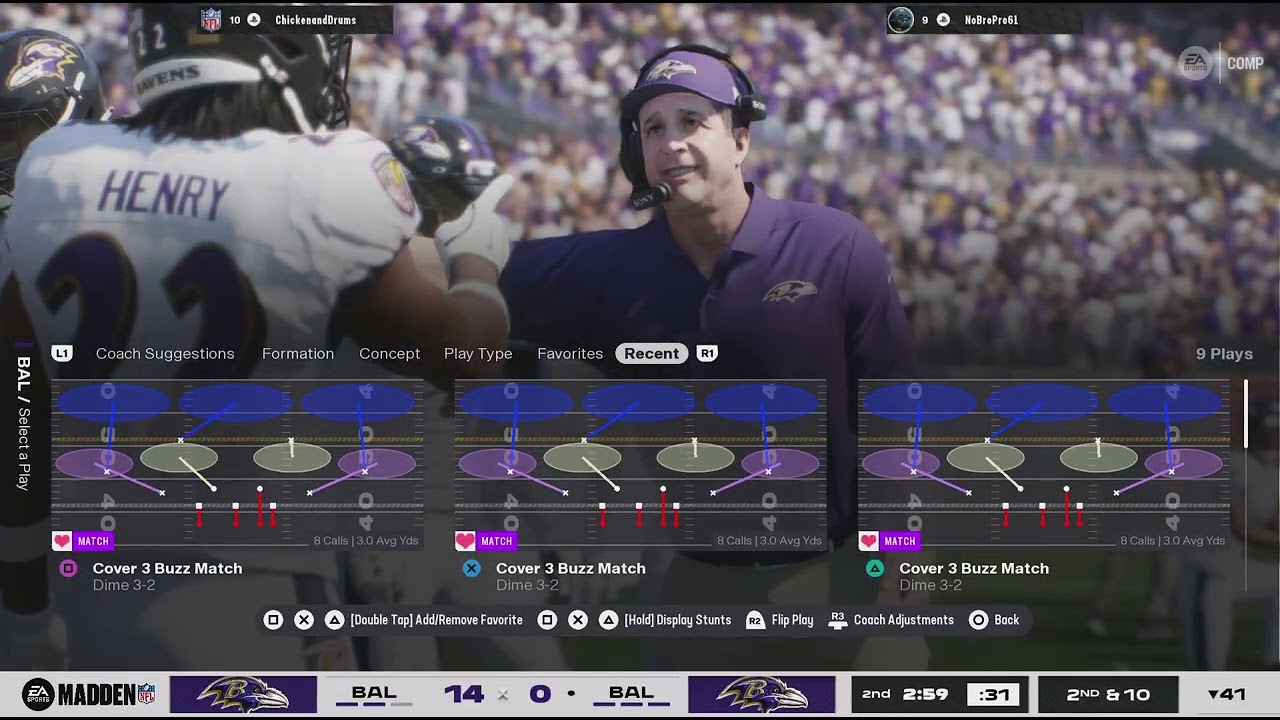Image resolution: width=1280 pixels, height=720 pixels.
Task: Click the R3 icon next to Coach Adjustments
Action: pyautogui.click(x=838, y=620)
